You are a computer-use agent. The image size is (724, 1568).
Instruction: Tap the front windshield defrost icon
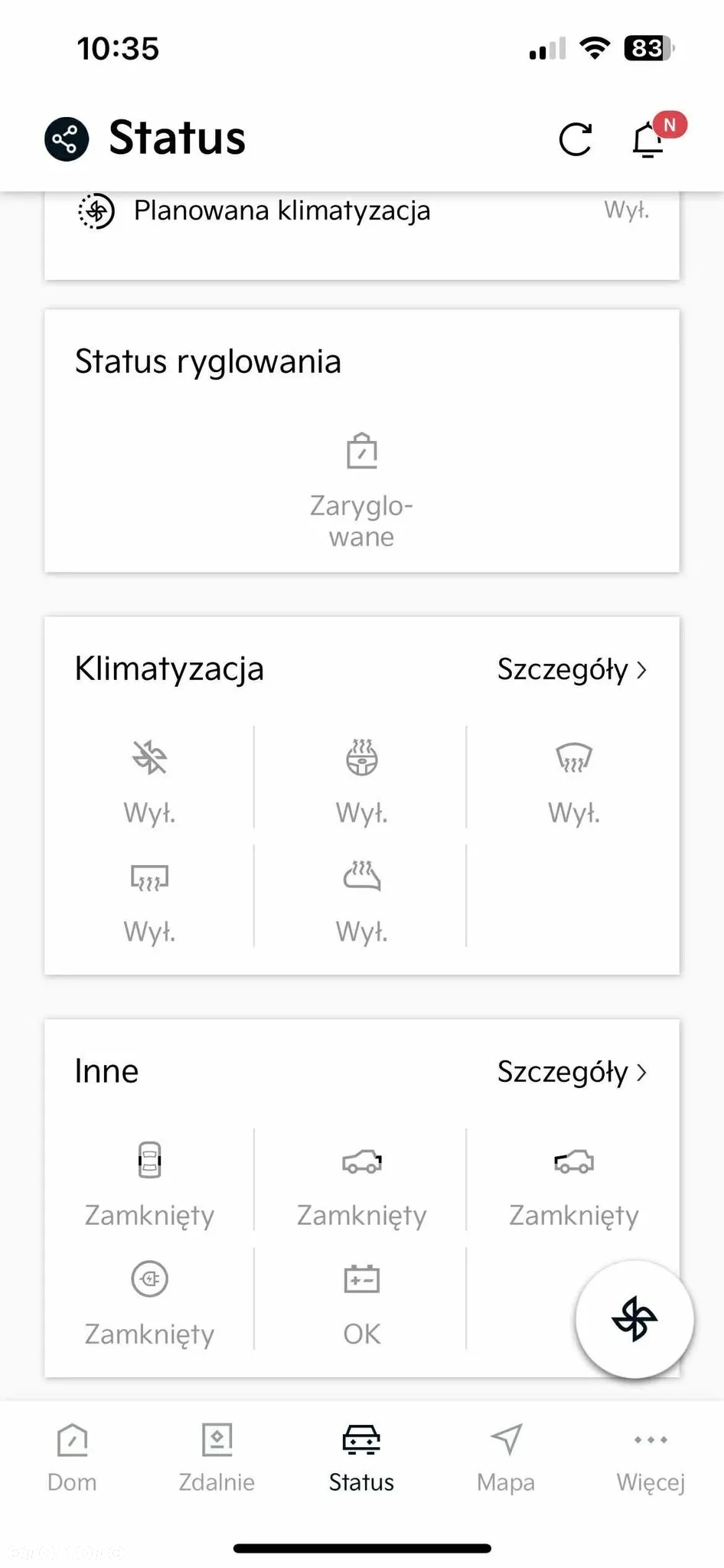574,757
